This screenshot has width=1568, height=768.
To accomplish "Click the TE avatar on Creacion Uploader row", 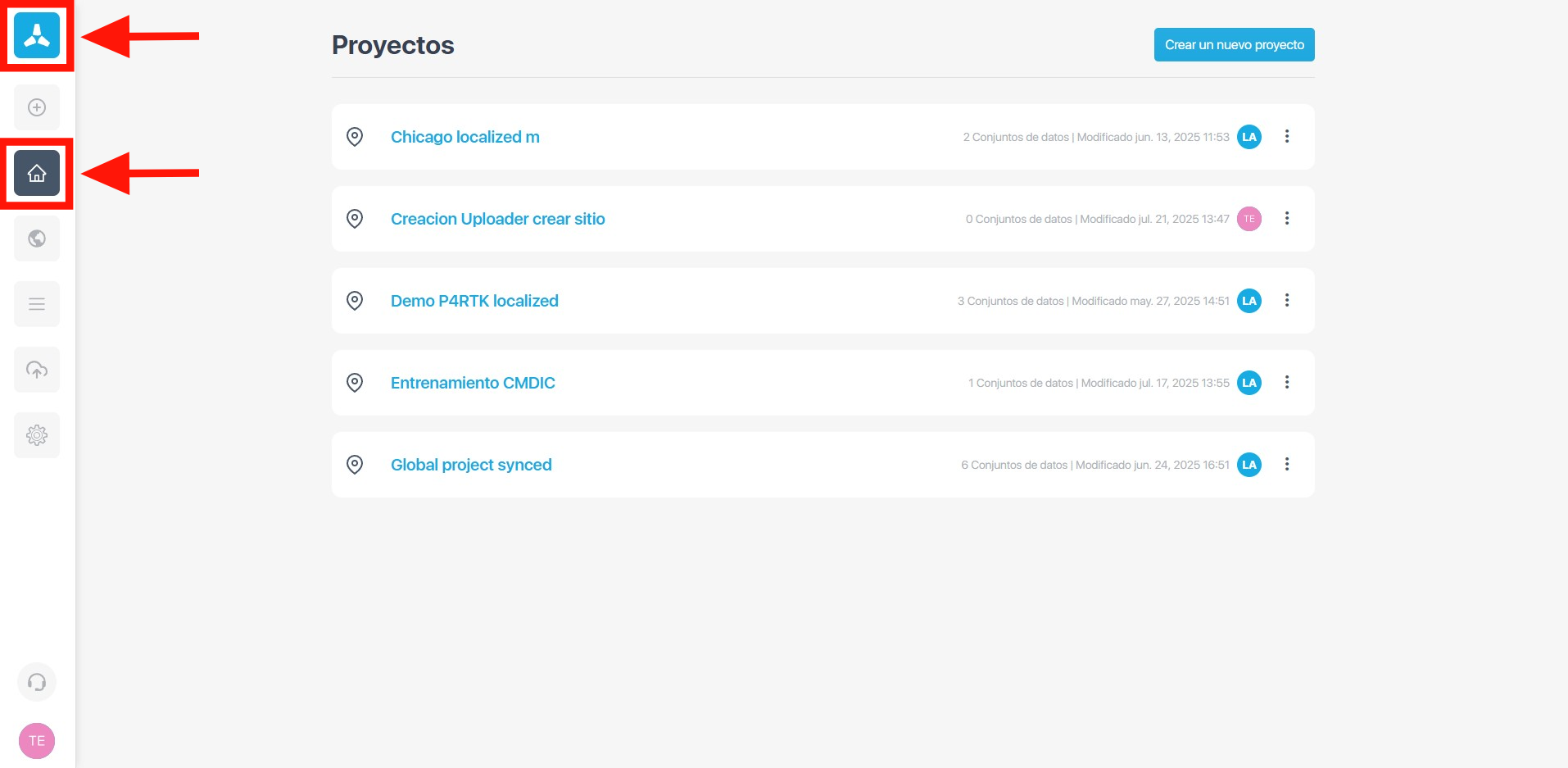I will coord(1249,219).
